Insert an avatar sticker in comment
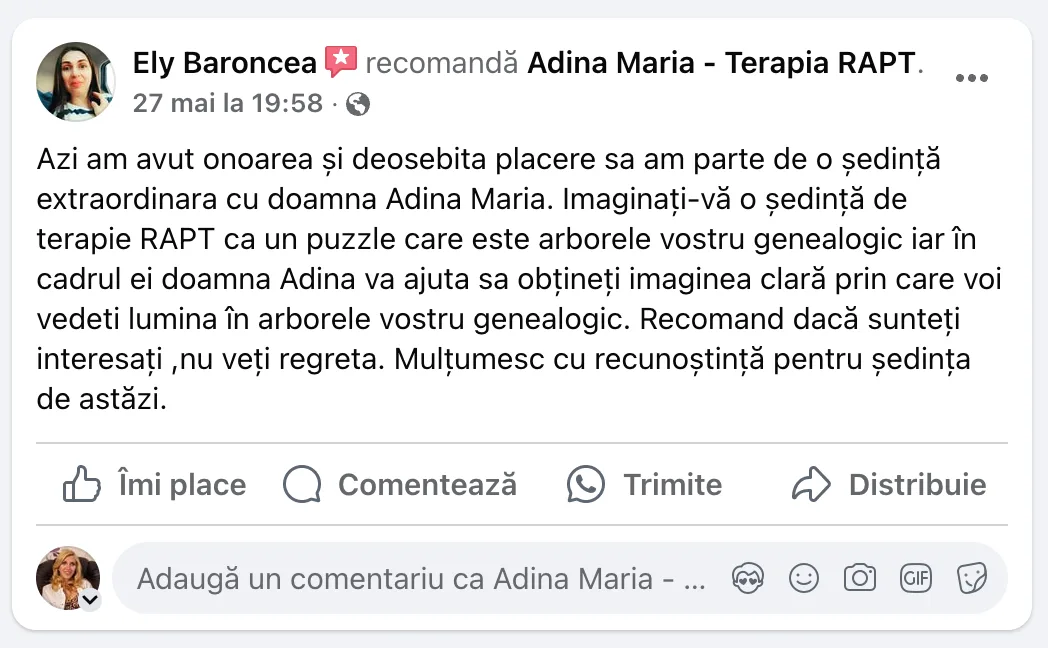The width and height of the screenshot is (1048, 648). coord(748,578)
